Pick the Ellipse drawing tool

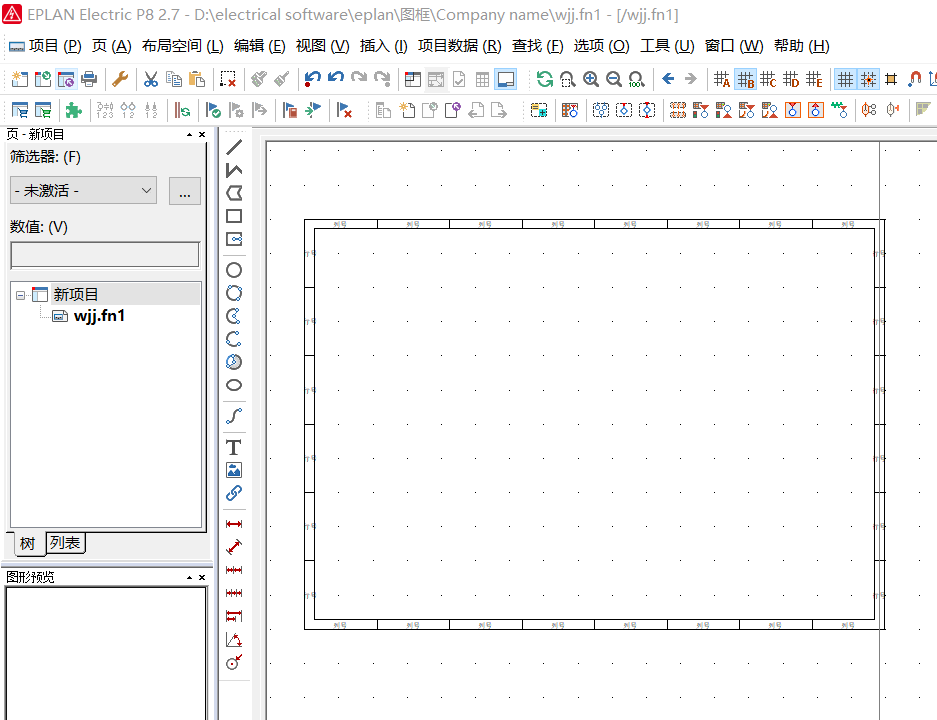click(234, 385)
